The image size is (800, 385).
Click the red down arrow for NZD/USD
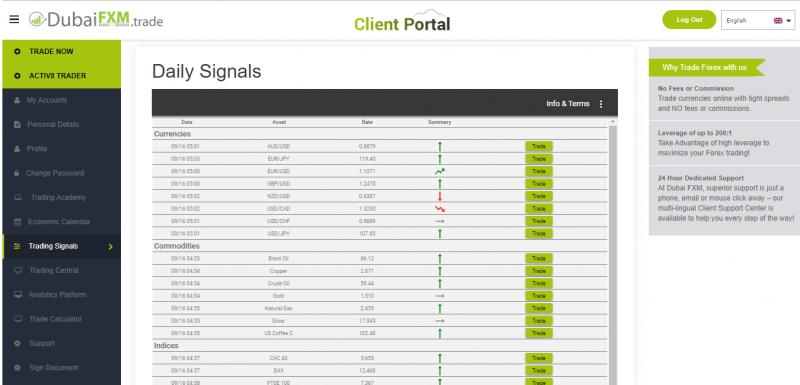coord(440,196)
